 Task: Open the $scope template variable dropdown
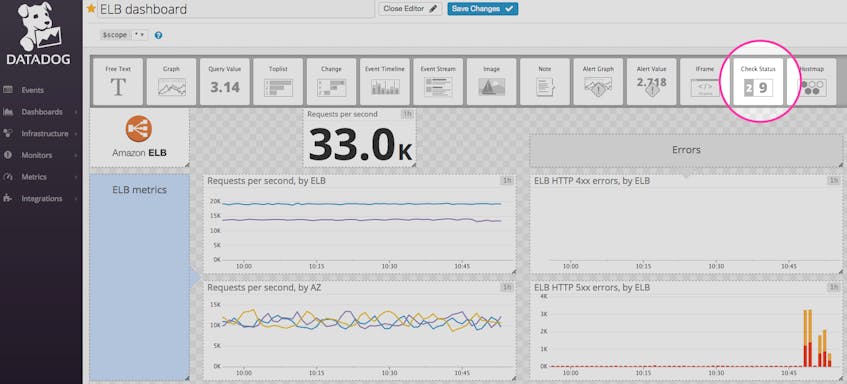(x=140, y=35)
